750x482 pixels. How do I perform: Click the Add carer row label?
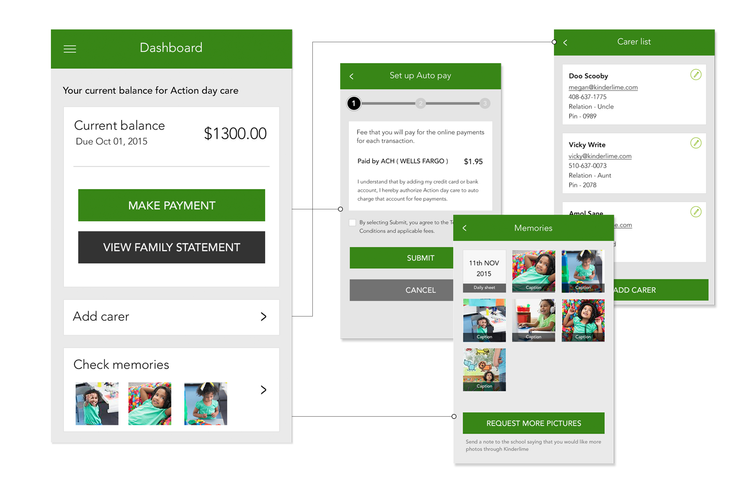101,317
